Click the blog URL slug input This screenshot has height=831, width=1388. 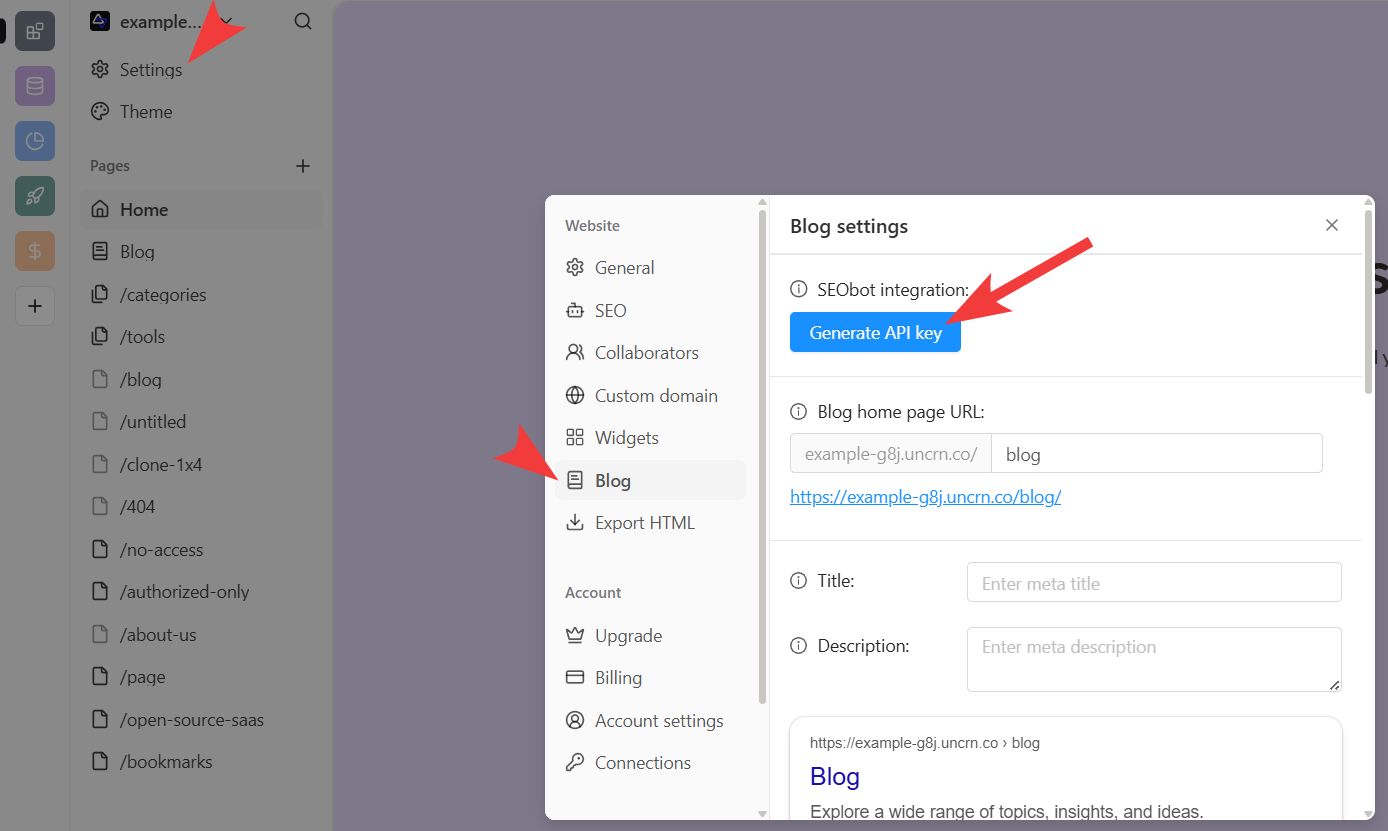pos(1156,454)
